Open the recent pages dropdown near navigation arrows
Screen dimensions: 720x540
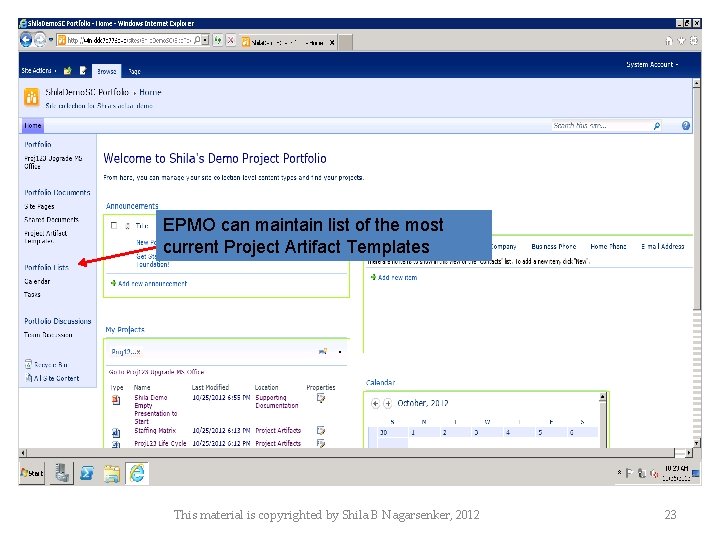(51, 40)
